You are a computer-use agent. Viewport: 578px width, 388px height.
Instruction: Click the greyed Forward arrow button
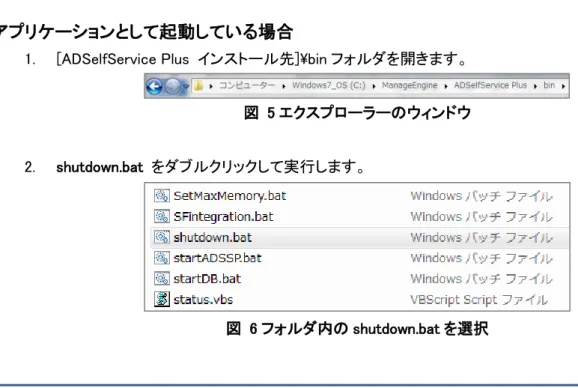point(173,87)
